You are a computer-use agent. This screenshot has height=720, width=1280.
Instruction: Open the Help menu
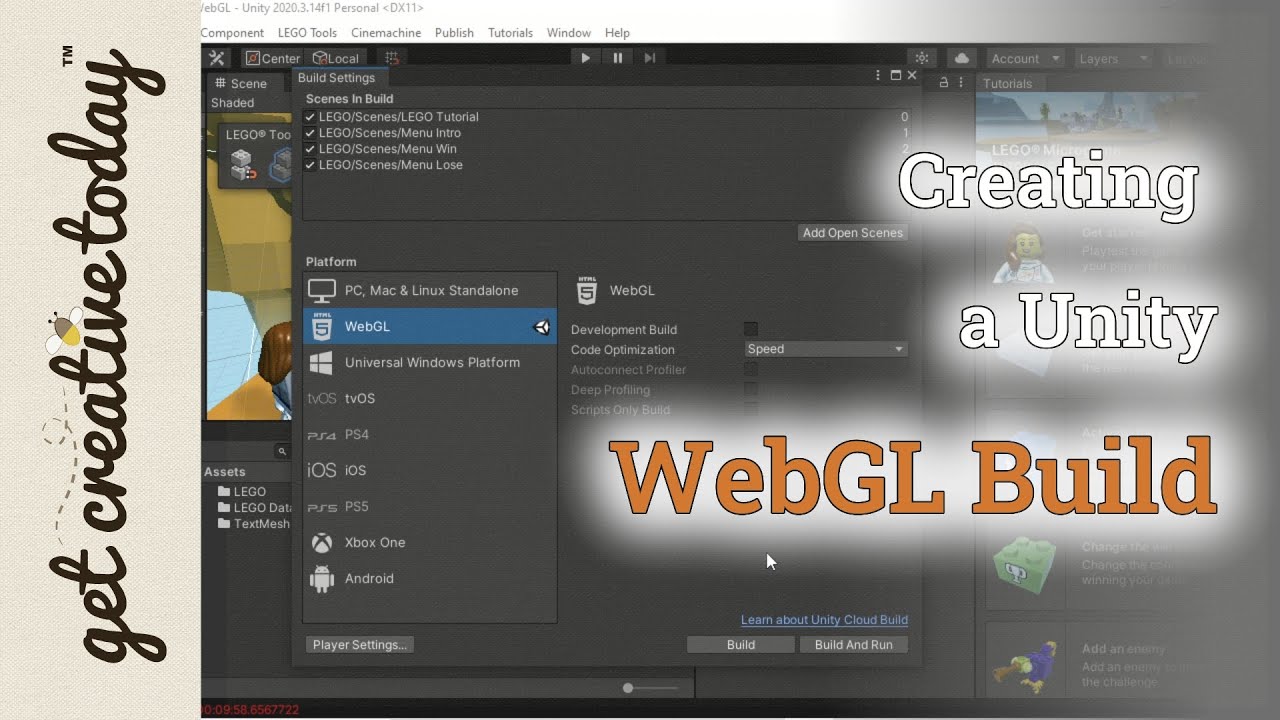point(617,33)
